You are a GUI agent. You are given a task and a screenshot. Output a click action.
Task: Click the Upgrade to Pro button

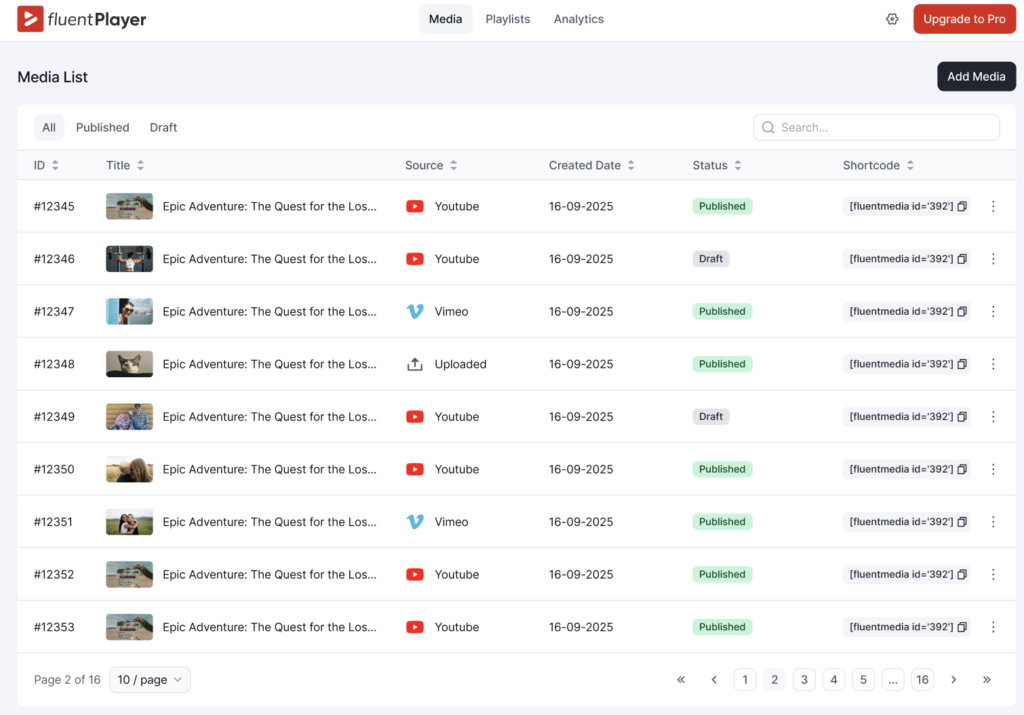964,18
